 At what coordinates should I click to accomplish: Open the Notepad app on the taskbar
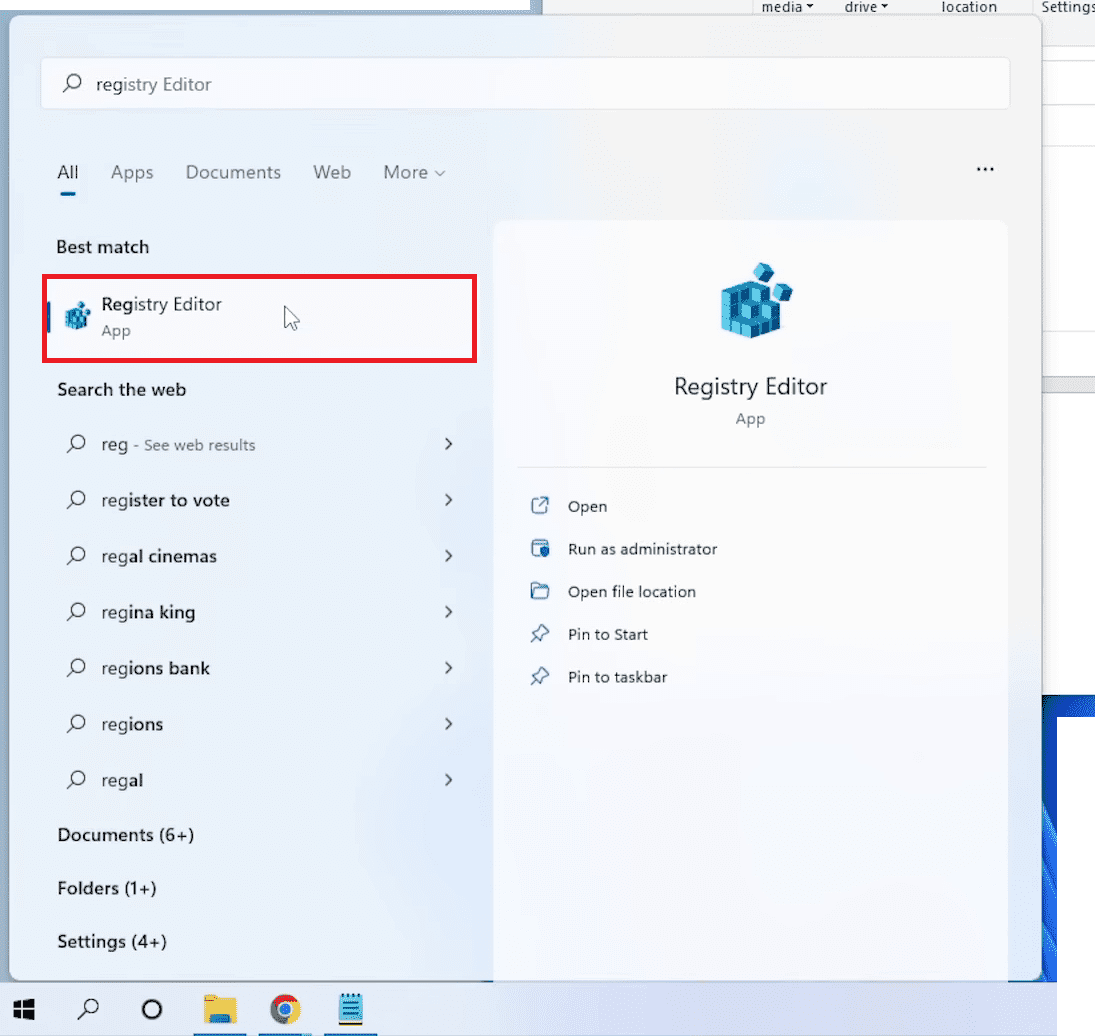(x=350, y=1010)
